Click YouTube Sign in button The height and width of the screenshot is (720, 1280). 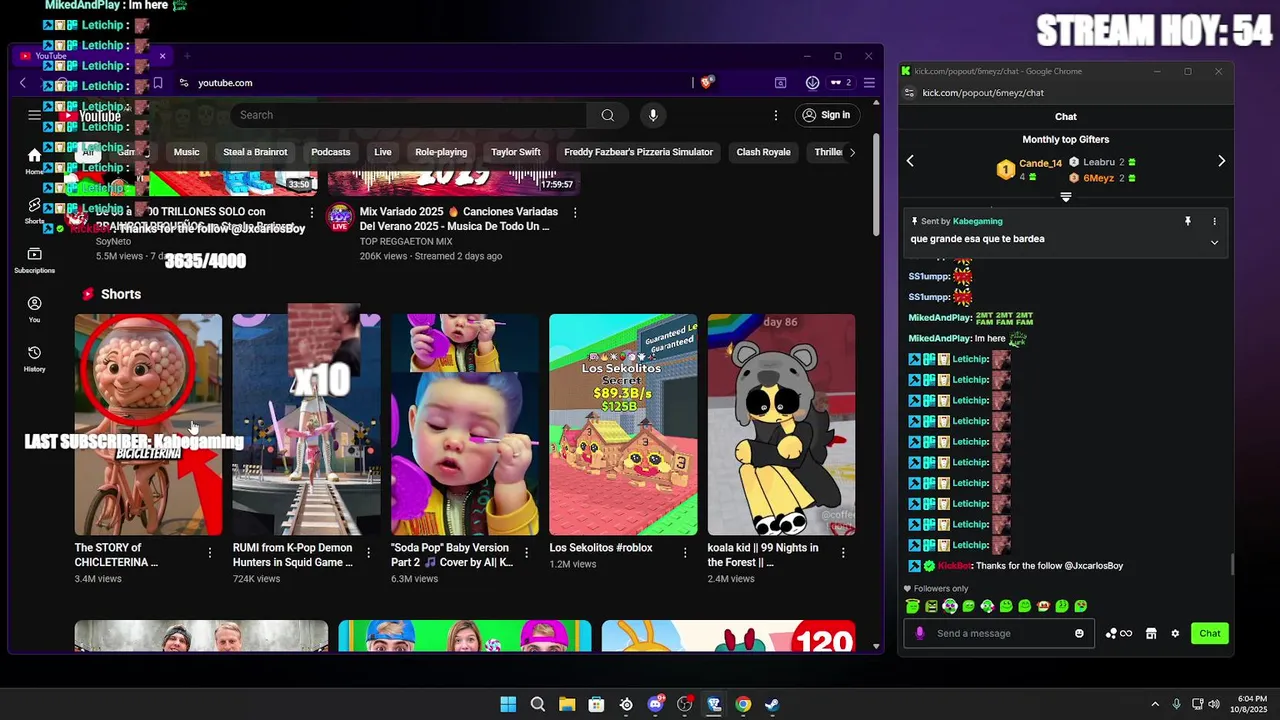[826, 115]
